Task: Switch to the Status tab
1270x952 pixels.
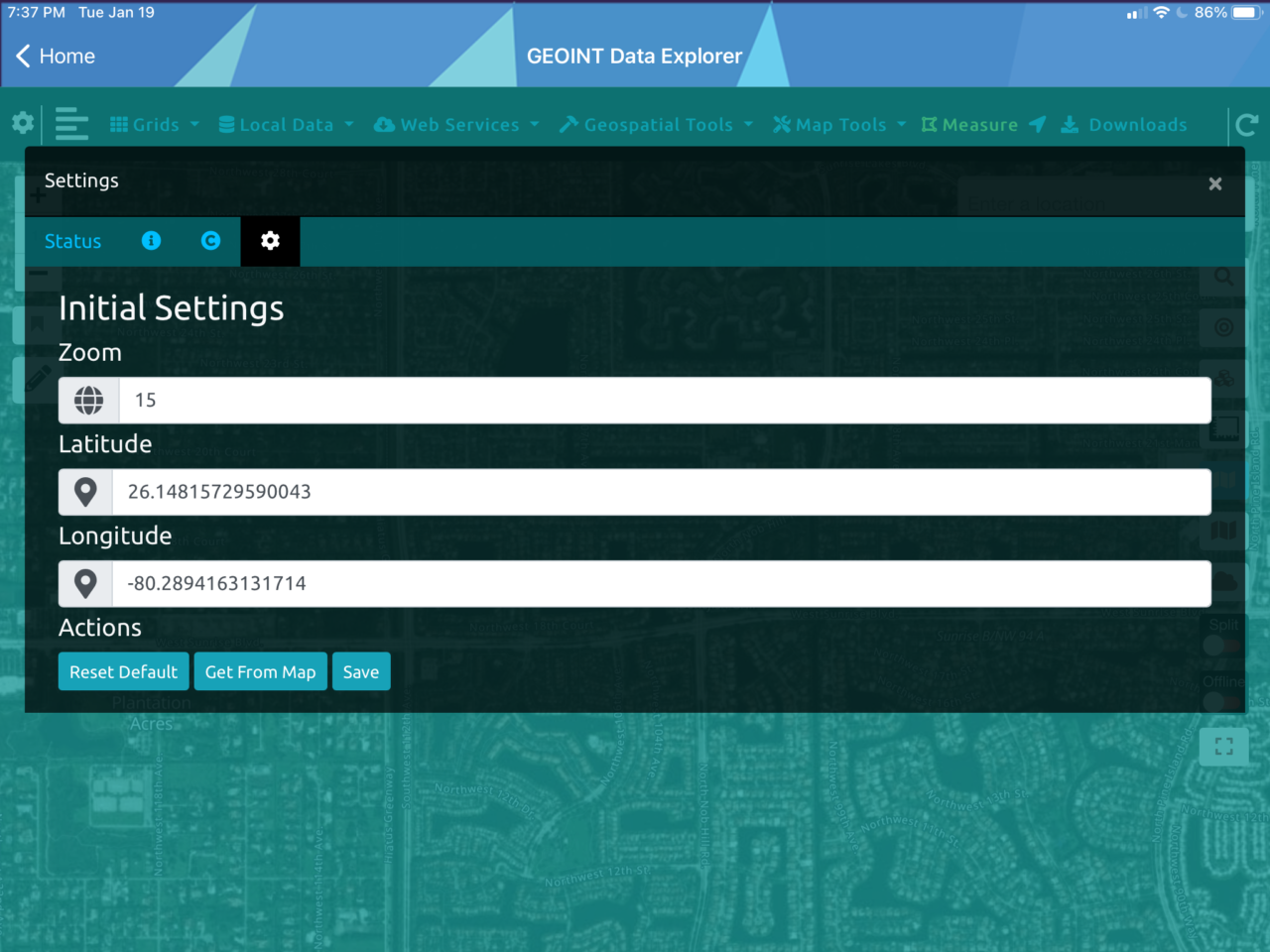Action: [x=72, y=241]
